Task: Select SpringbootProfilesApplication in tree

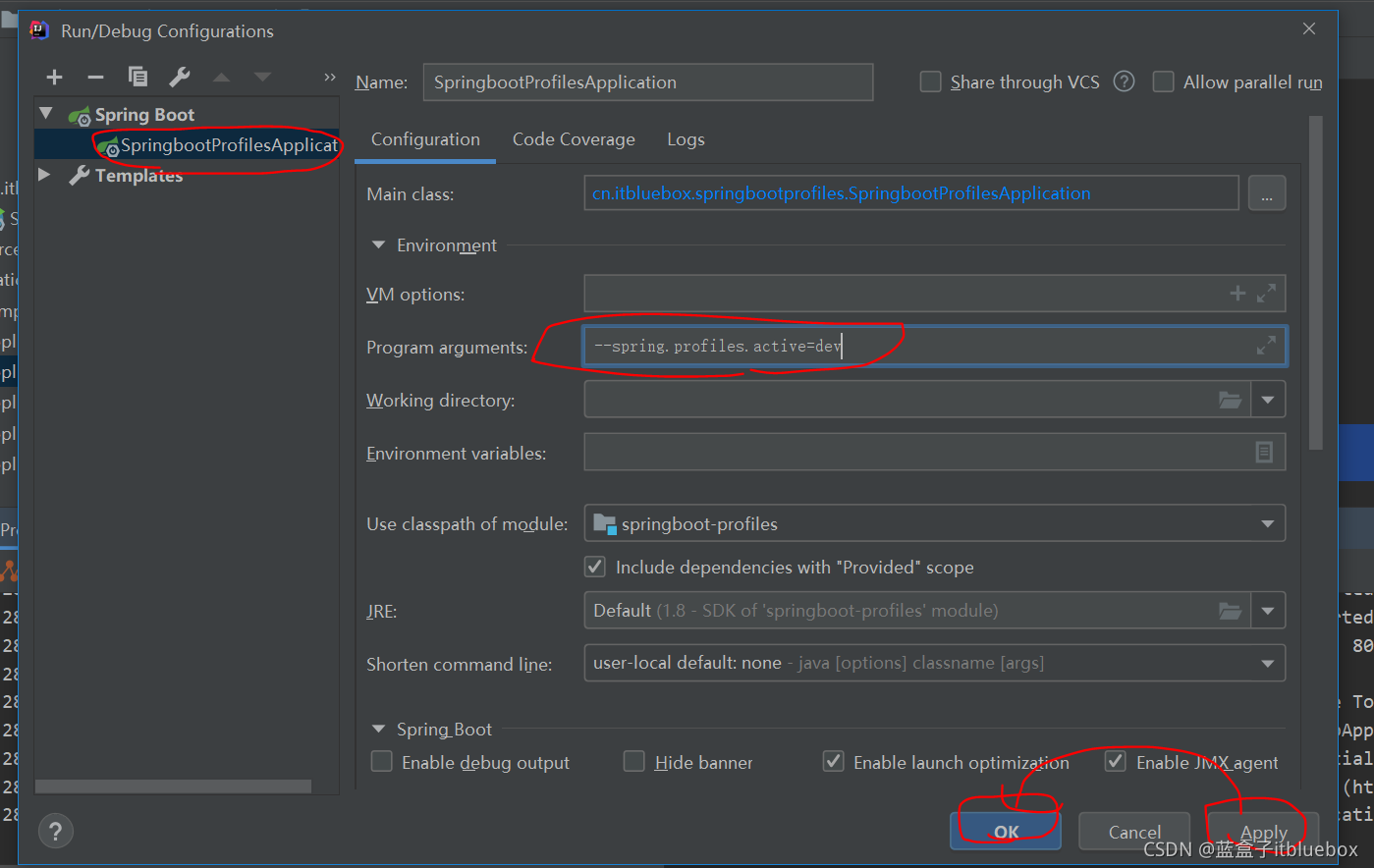Action: tap(187, 145)
